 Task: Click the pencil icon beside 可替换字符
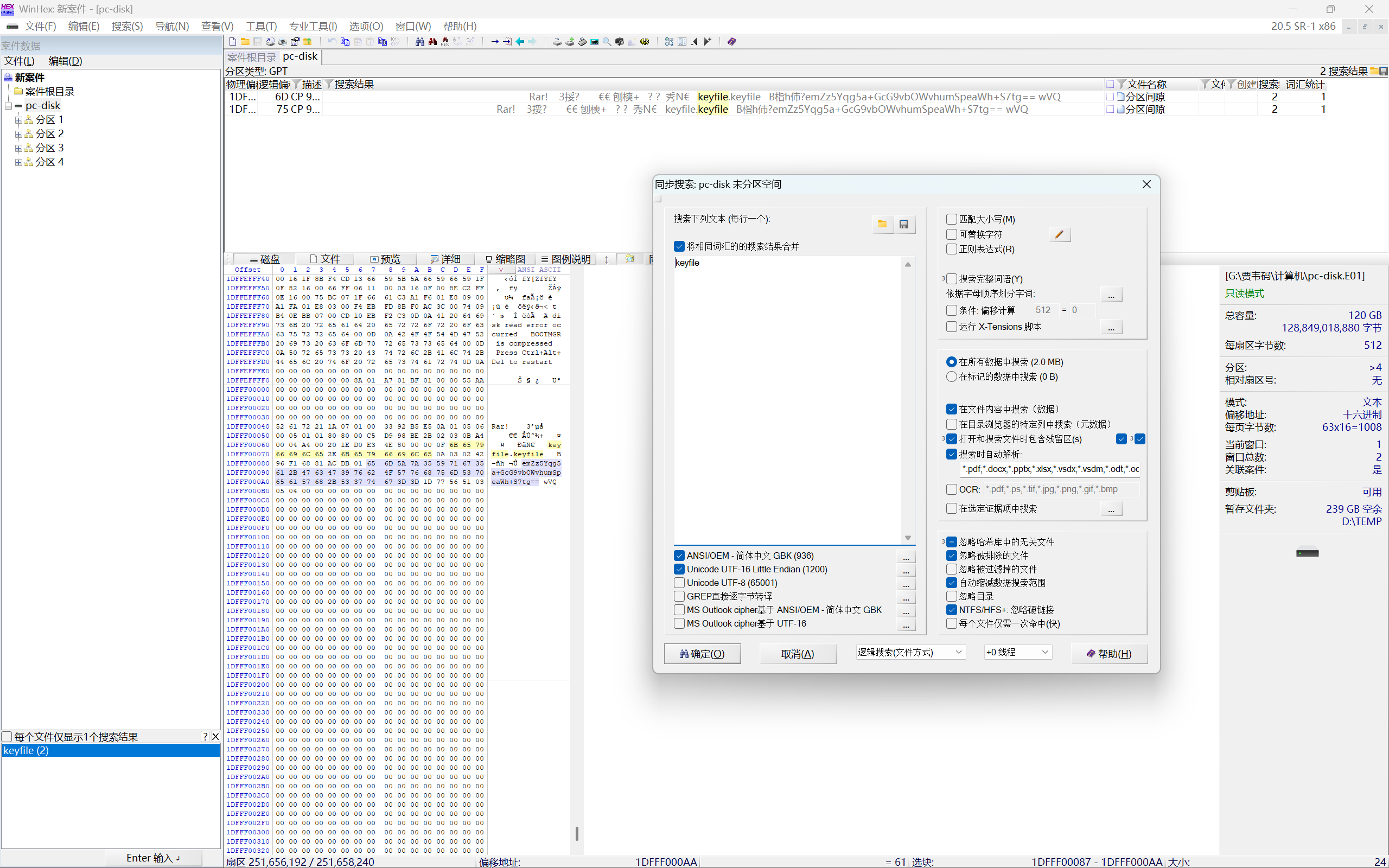tap(1060, 234)
